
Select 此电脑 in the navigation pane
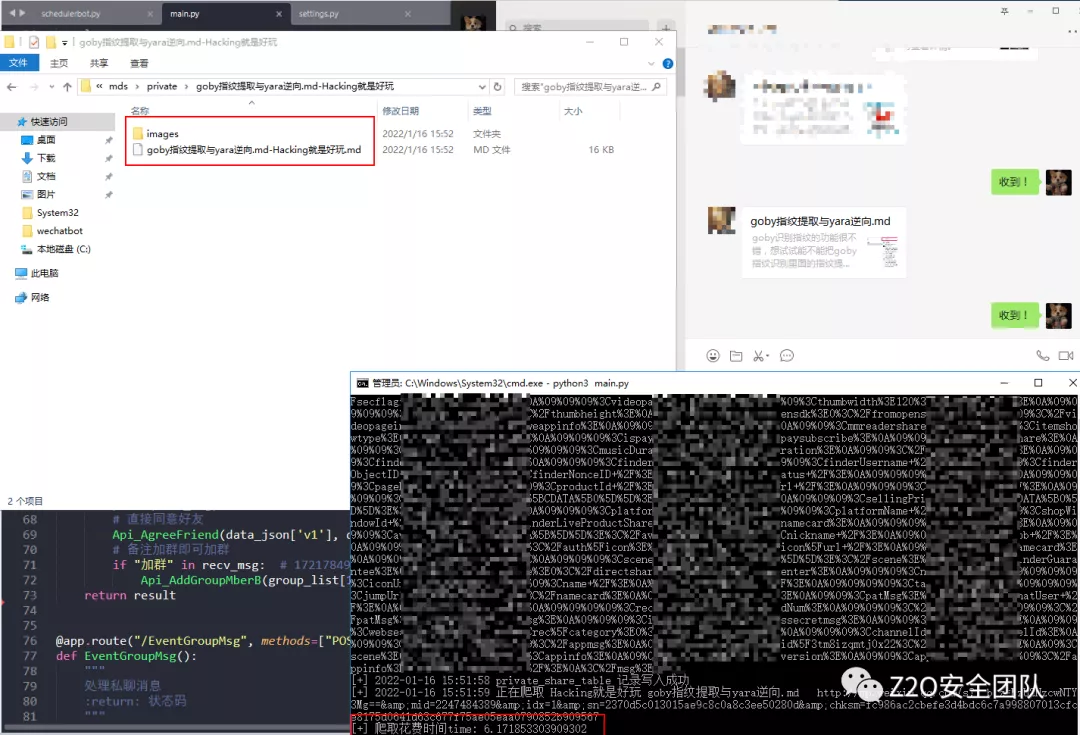[45, 273]
